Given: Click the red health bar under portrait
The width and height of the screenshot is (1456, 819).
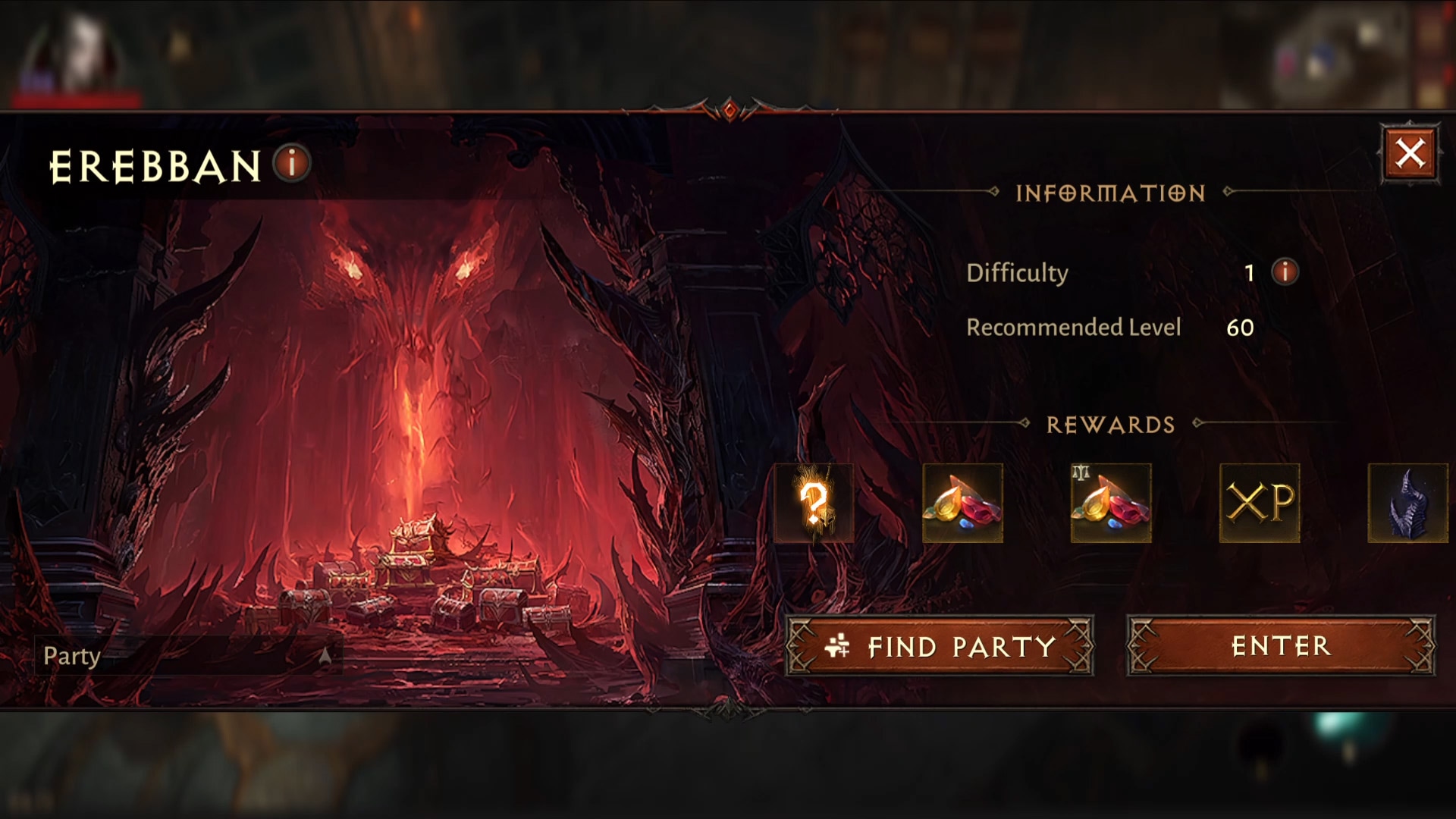Looking at the screenshot, I should point(76,99).
